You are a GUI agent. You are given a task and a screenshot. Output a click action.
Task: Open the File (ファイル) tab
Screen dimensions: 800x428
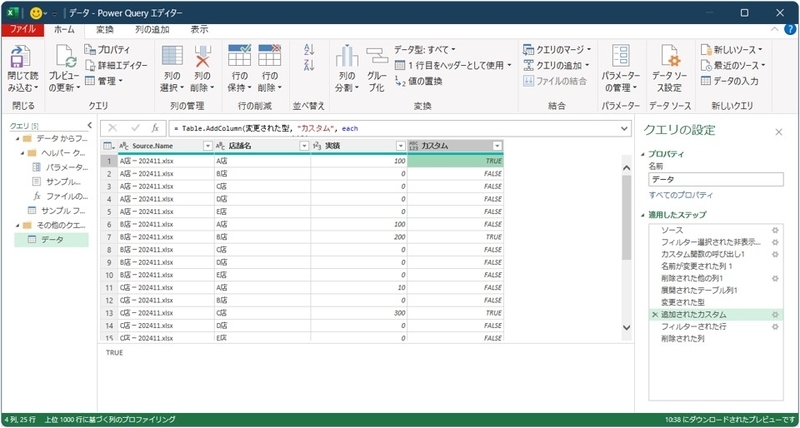22,30
